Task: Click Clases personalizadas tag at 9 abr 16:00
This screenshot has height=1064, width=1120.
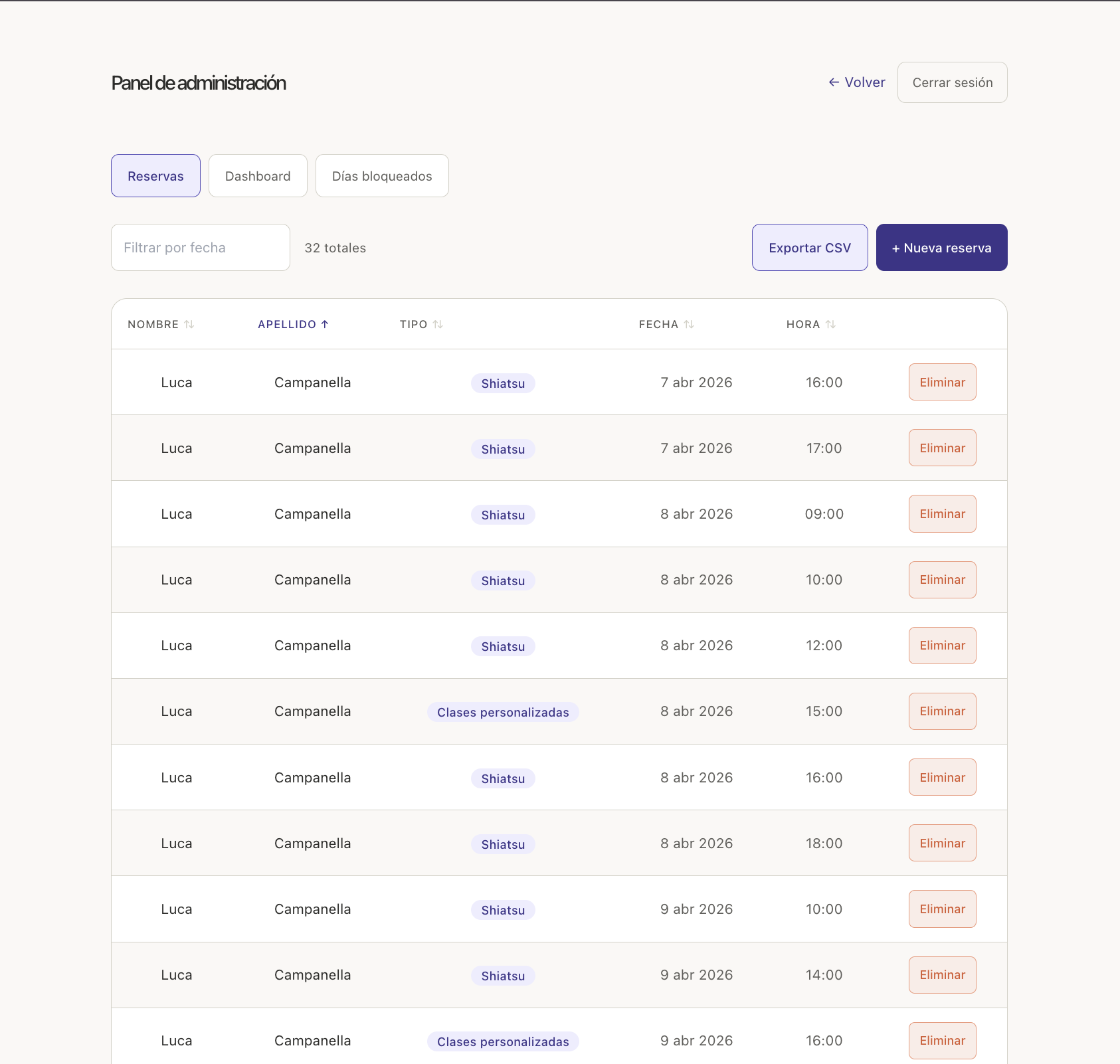Action: tap(503, 1041)
